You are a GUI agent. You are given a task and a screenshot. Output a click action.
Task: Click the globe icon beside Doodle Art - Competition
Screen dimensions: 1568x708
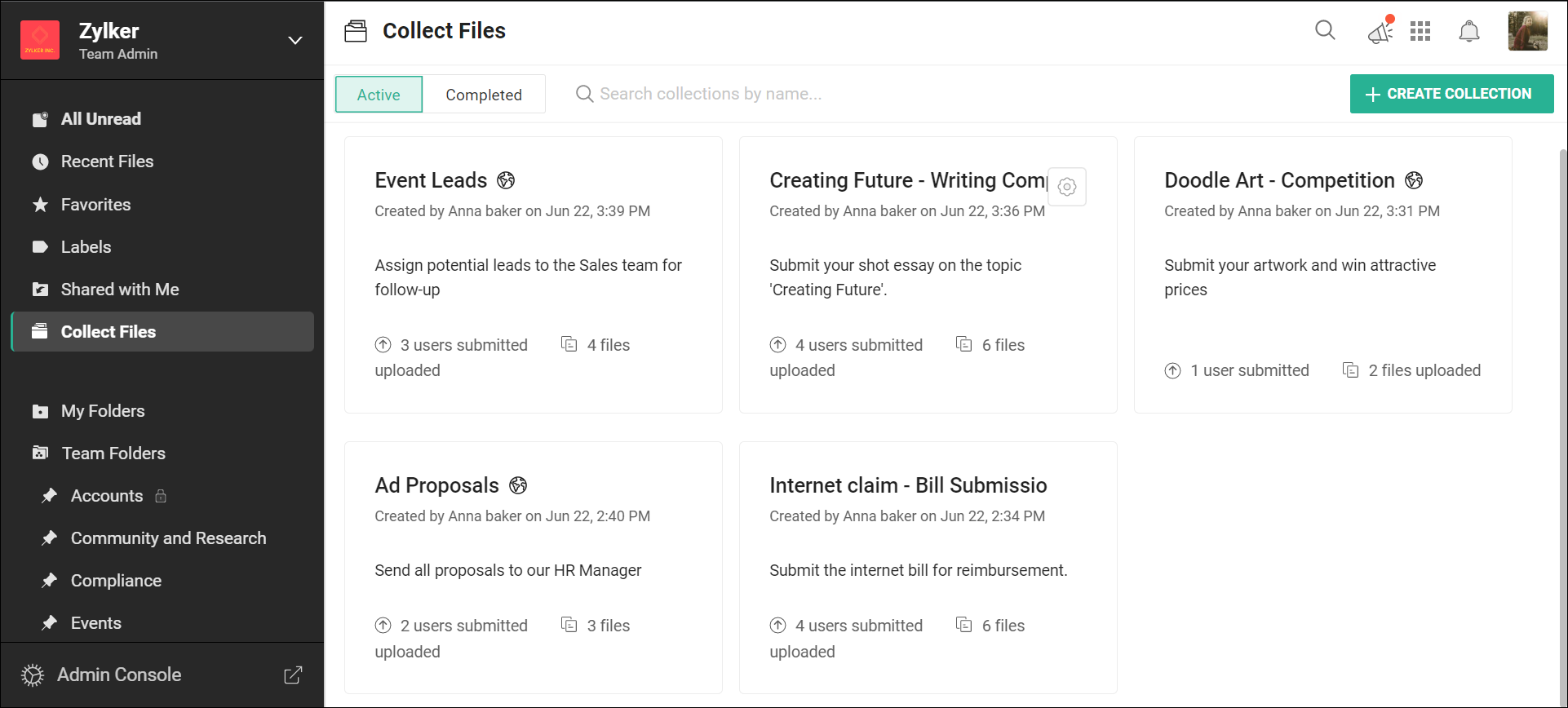point(1414,180)
